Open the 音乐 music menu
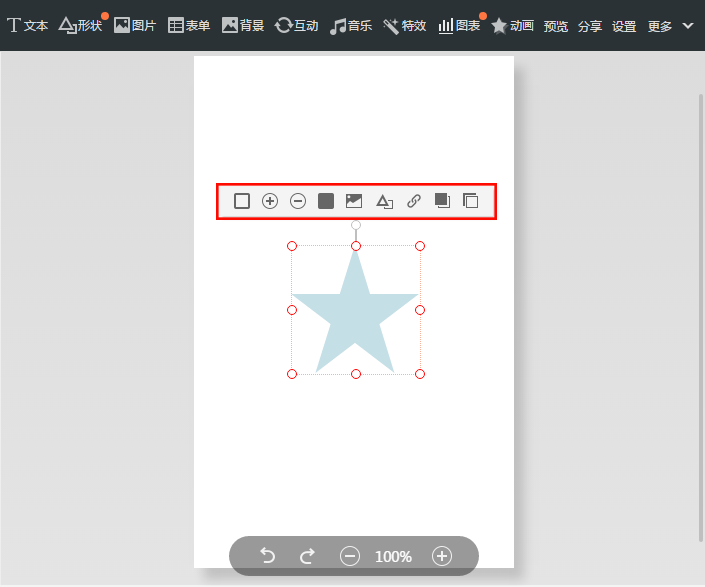 (351, 26)
